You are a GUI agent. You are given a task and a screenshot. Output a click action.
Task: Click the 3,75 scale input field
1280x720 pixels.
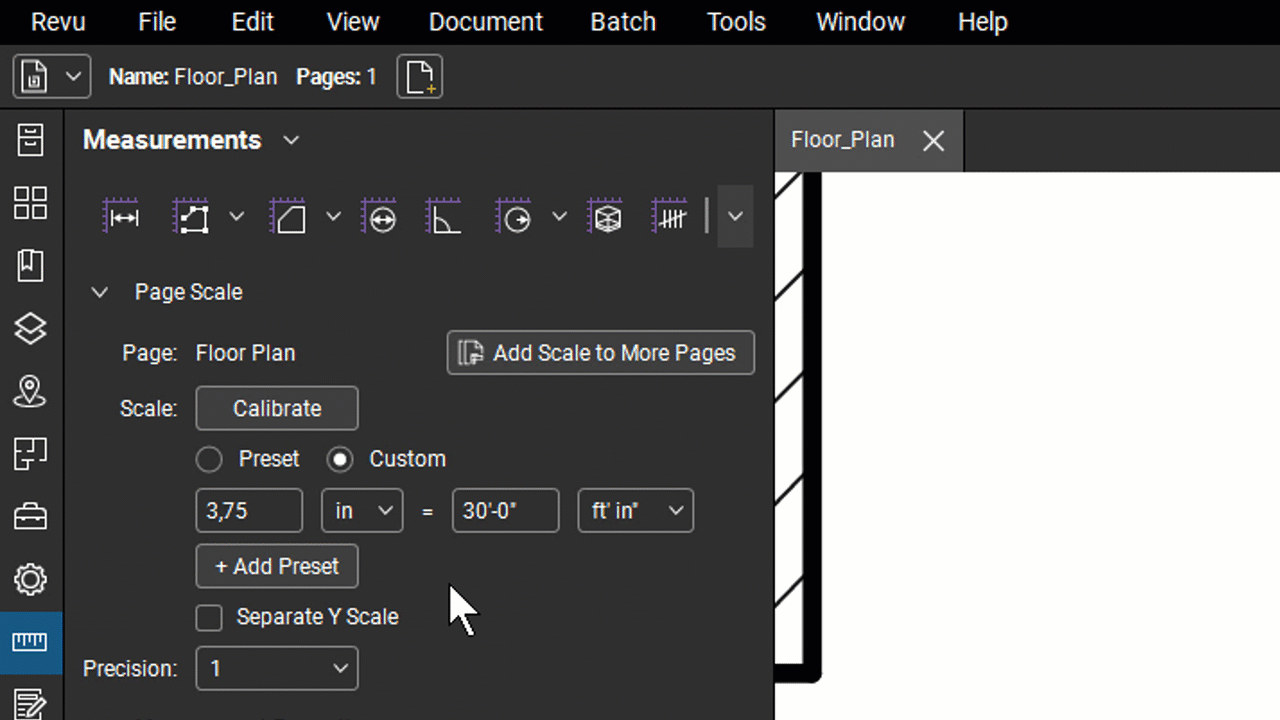[x=249, y=511]
